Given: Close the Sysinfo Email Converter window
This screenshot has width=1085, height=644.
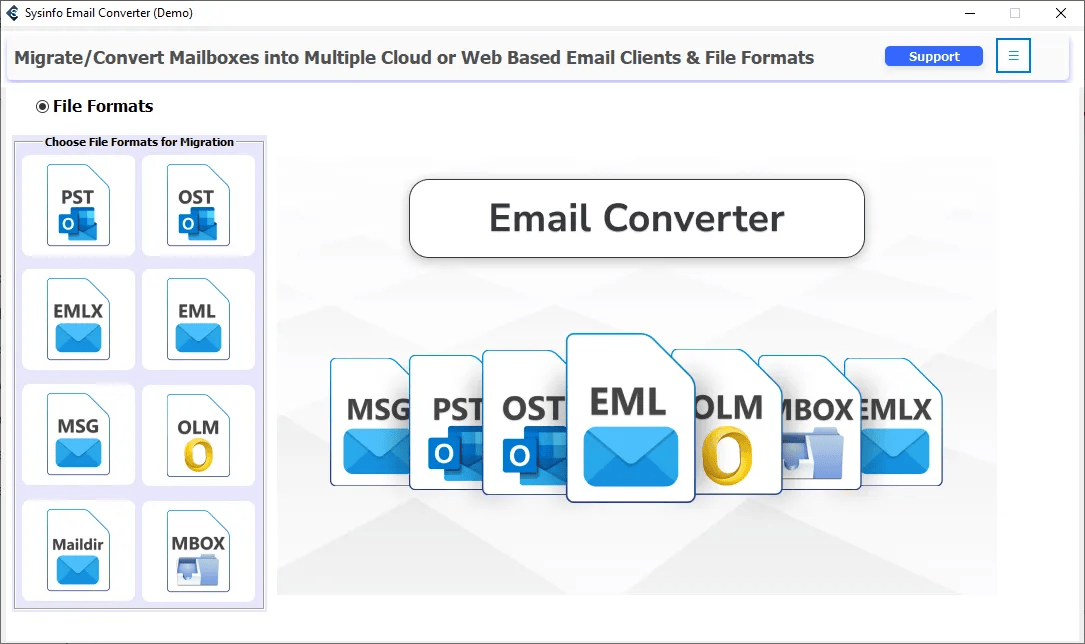Looking at the screenshot, I should coord(1060,13).
